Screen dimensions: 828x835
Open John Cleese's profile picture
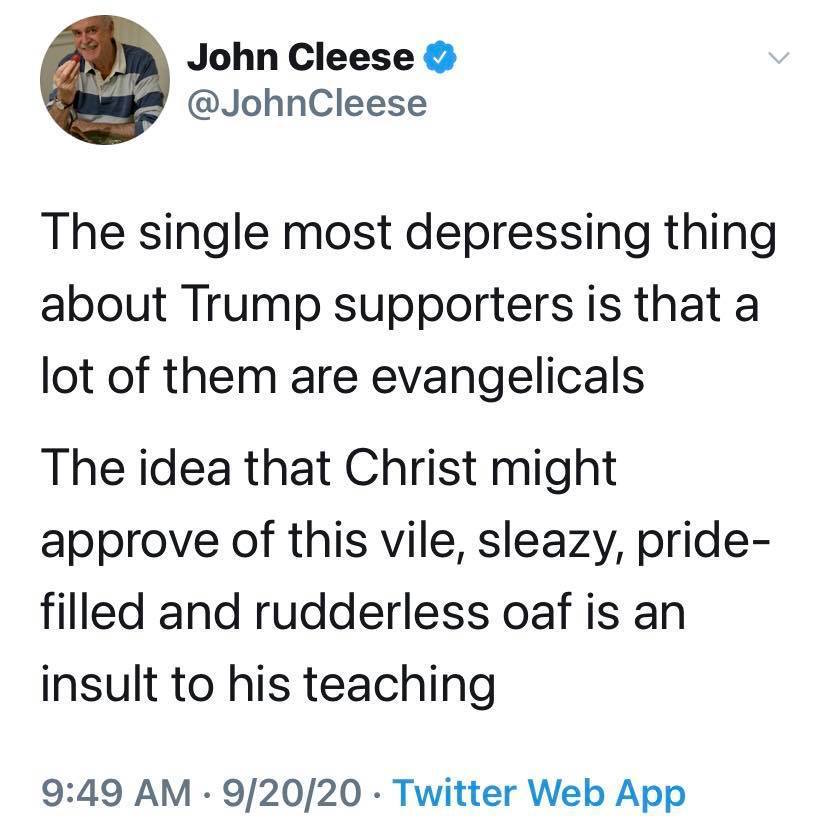tap(105, 80)
